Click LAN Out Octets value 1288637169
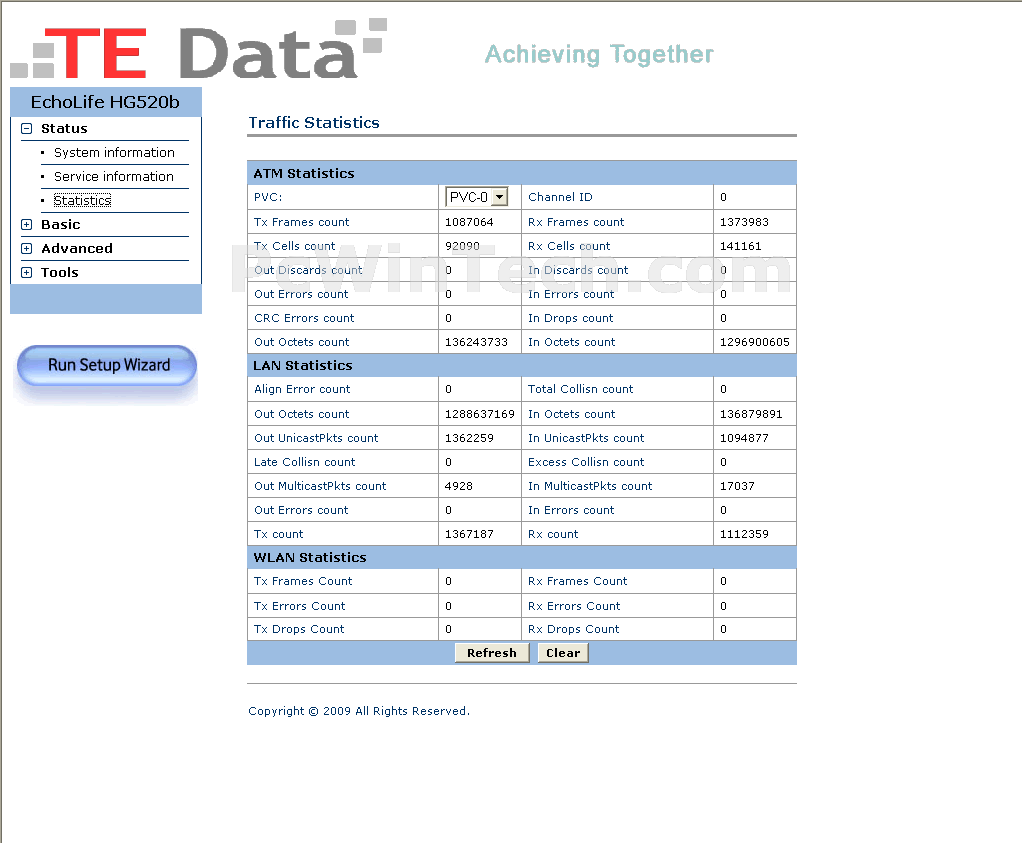 point(480,414)
